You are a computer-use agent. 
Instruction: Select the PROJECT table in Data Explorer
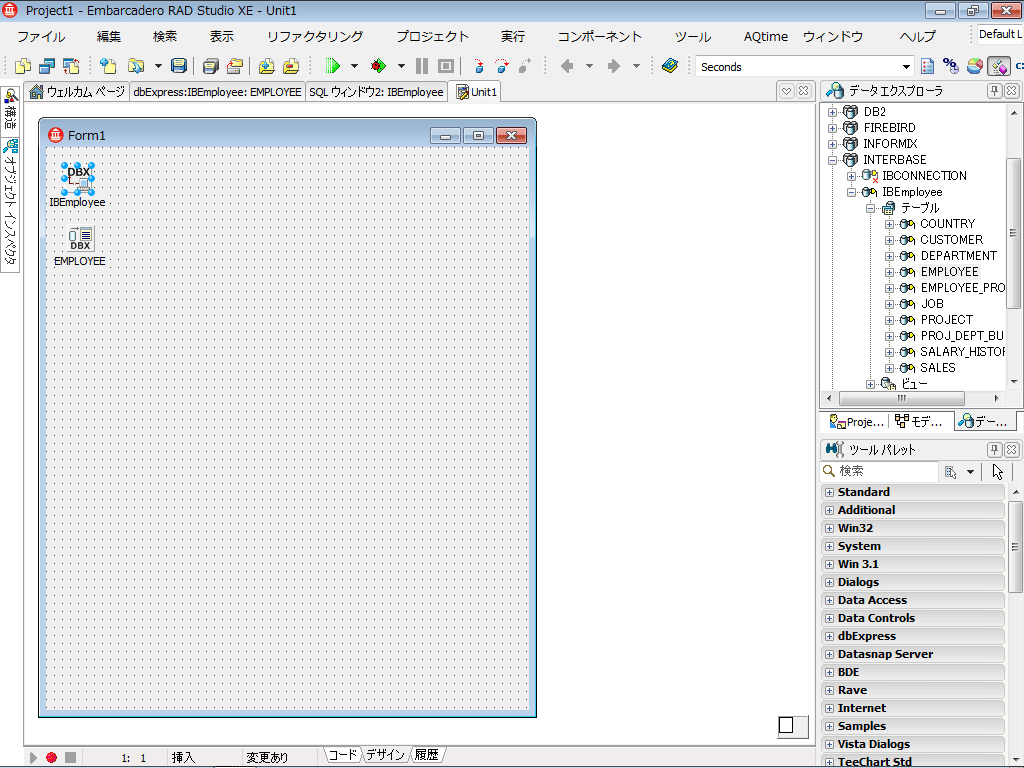point(946,320)
